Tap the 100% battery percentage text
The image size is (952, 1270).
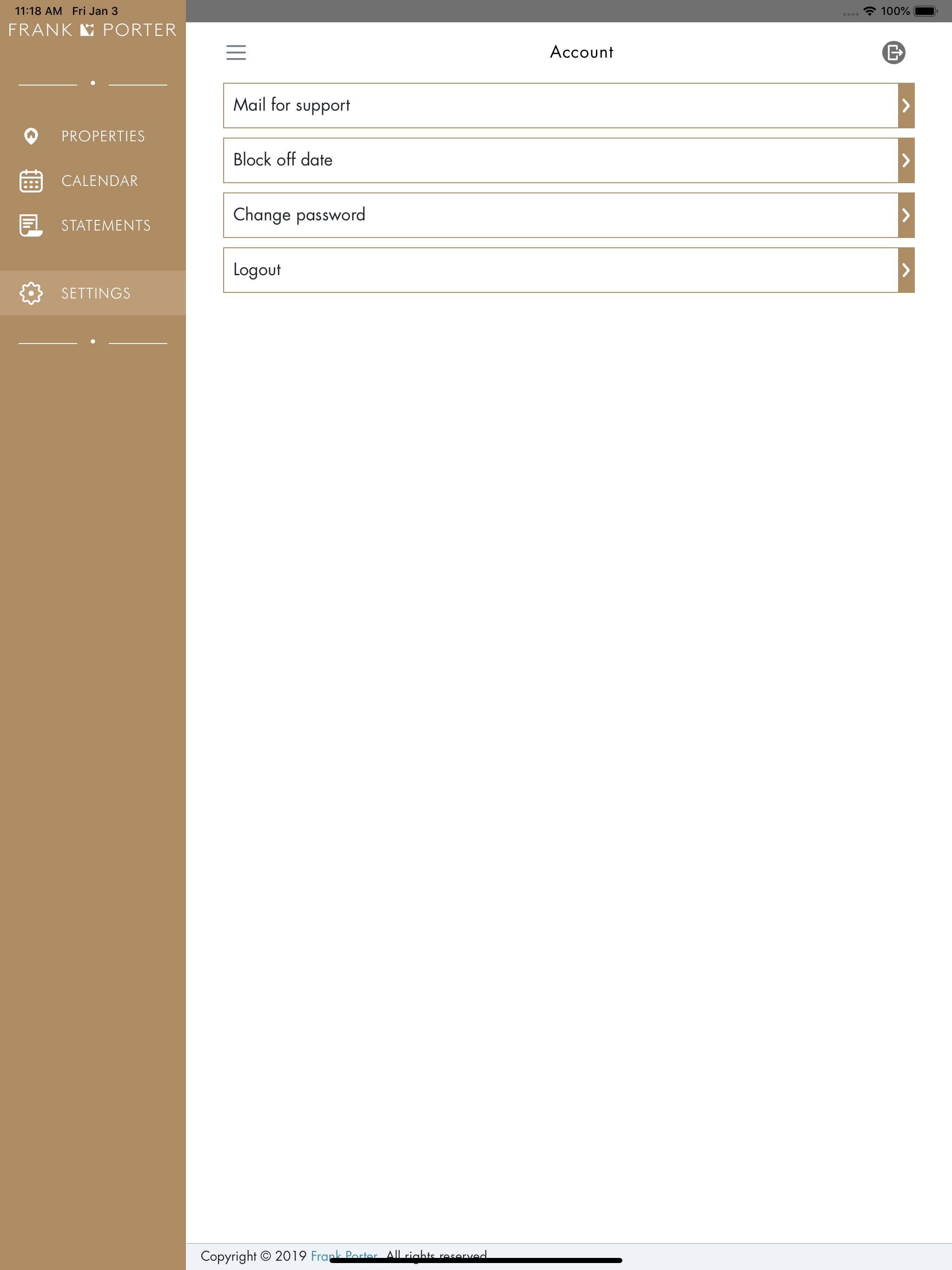coord(895,11)
